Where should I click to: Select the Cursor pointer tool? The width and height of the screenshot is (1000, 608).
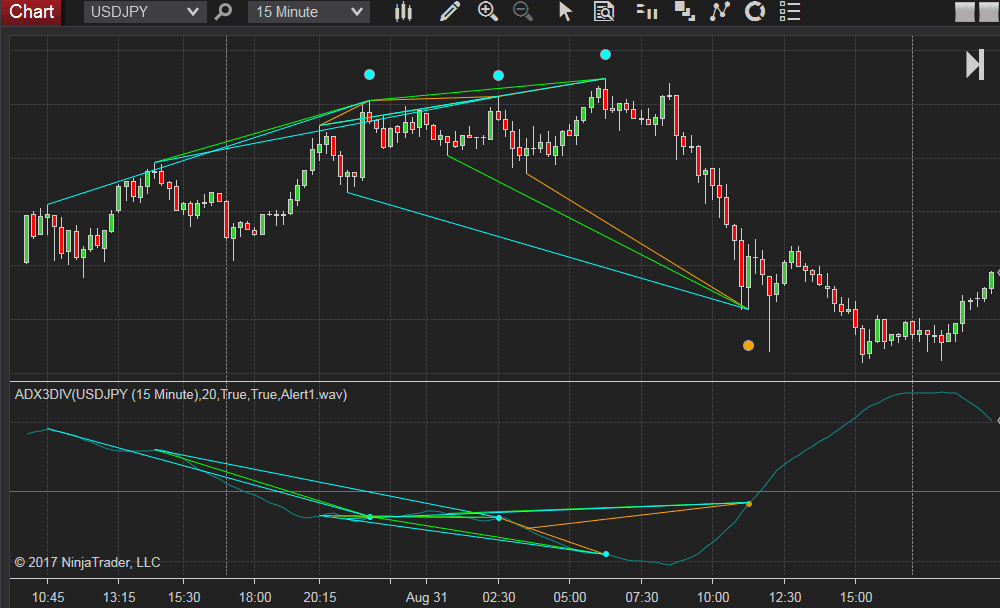tap(565, 12)
